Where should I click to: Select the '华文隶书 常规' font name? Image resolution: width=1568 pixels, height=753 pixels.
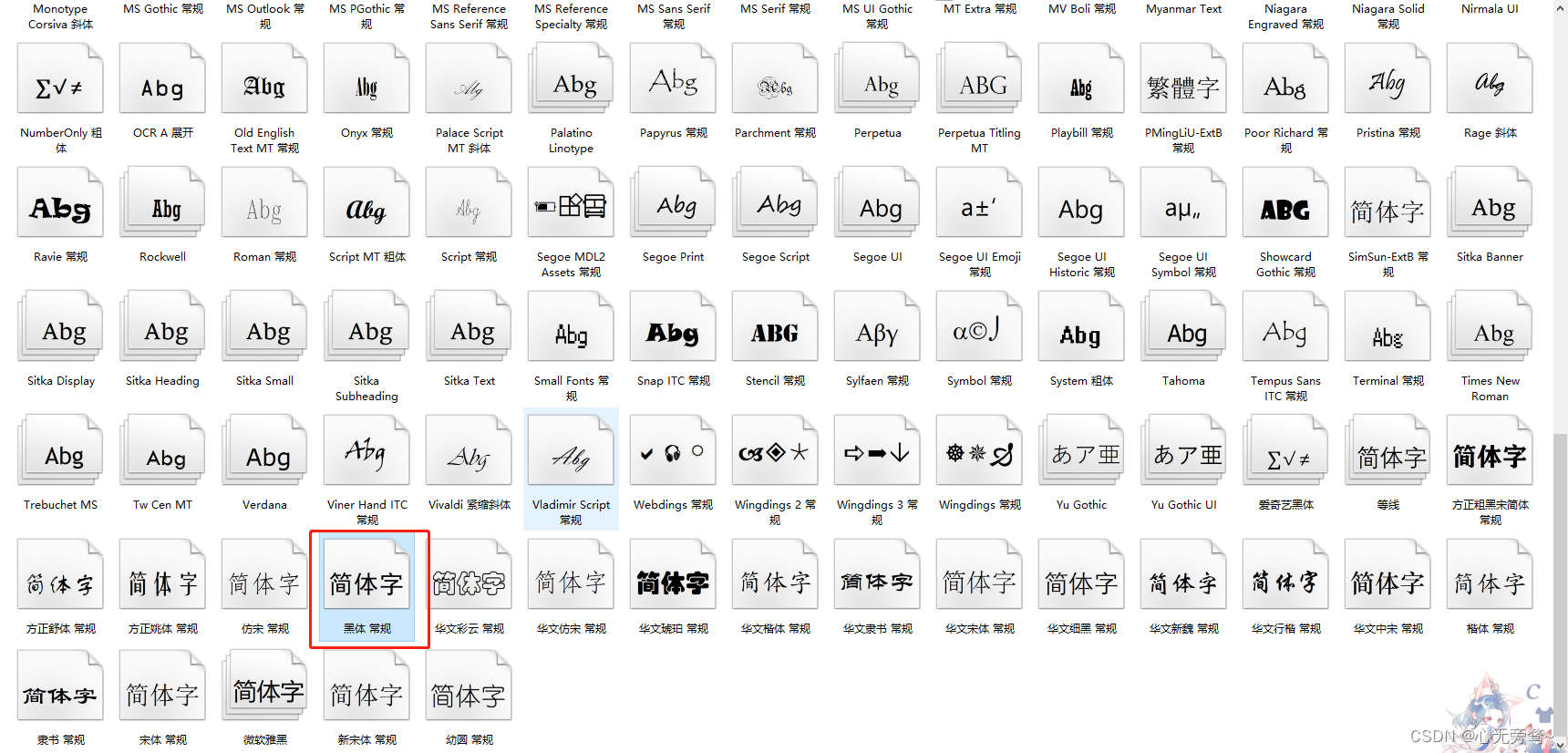877,629
